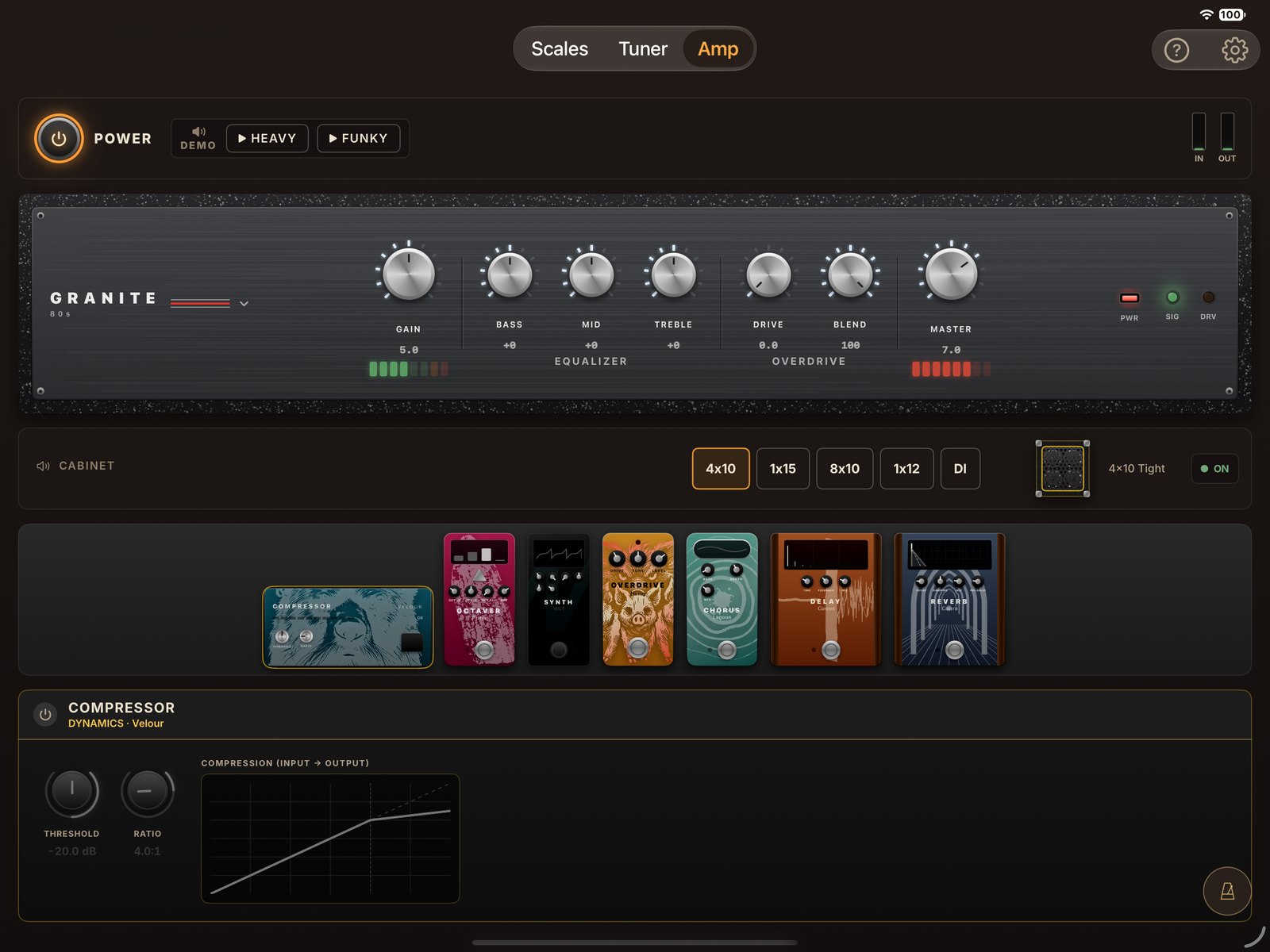Select the Chorus pedal
The height and width of the screenshot is (952, 1270).
click(722, 599)
